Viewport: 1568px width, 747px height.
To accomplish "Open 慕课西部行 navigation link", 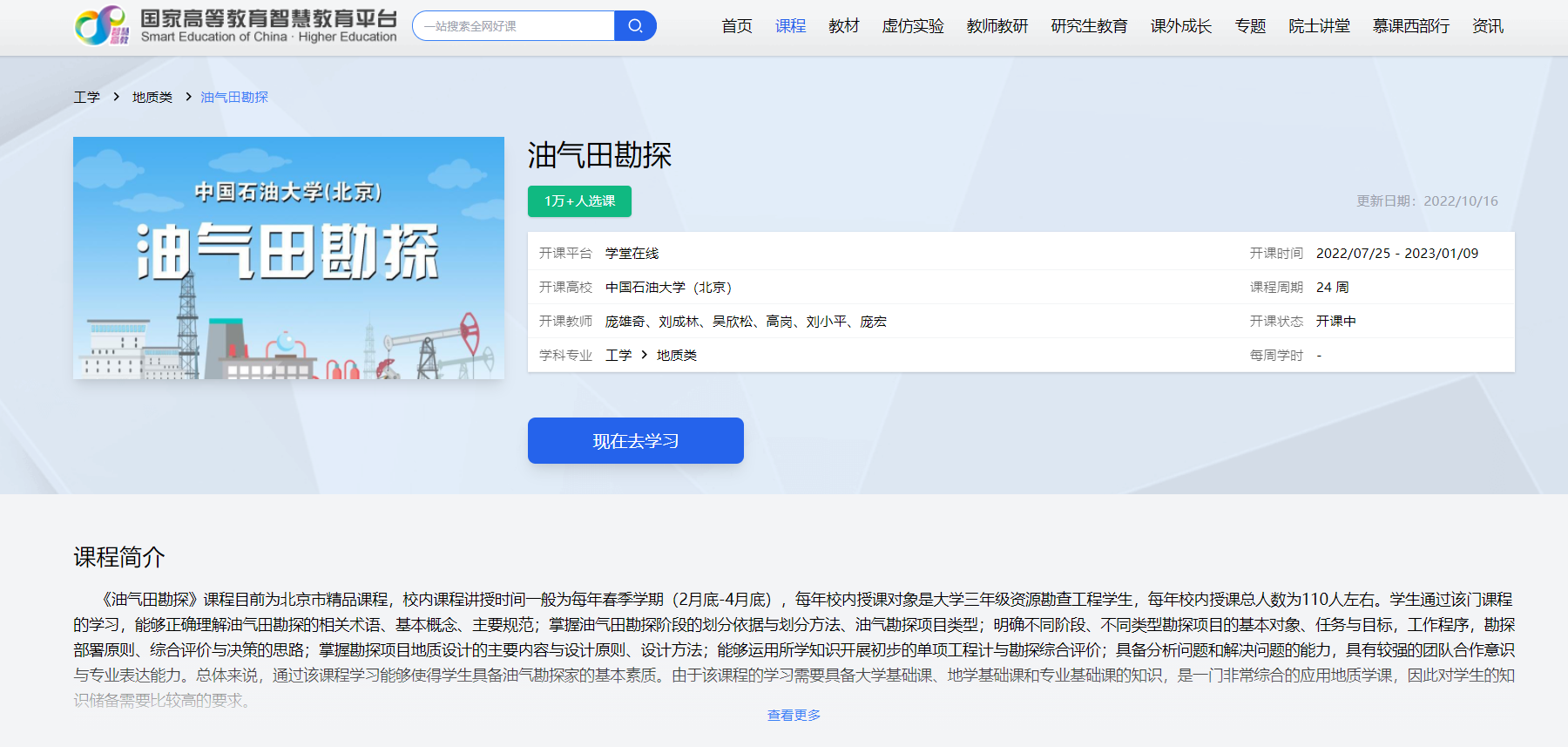I will pyautogui.click(x=1410, y=26).
